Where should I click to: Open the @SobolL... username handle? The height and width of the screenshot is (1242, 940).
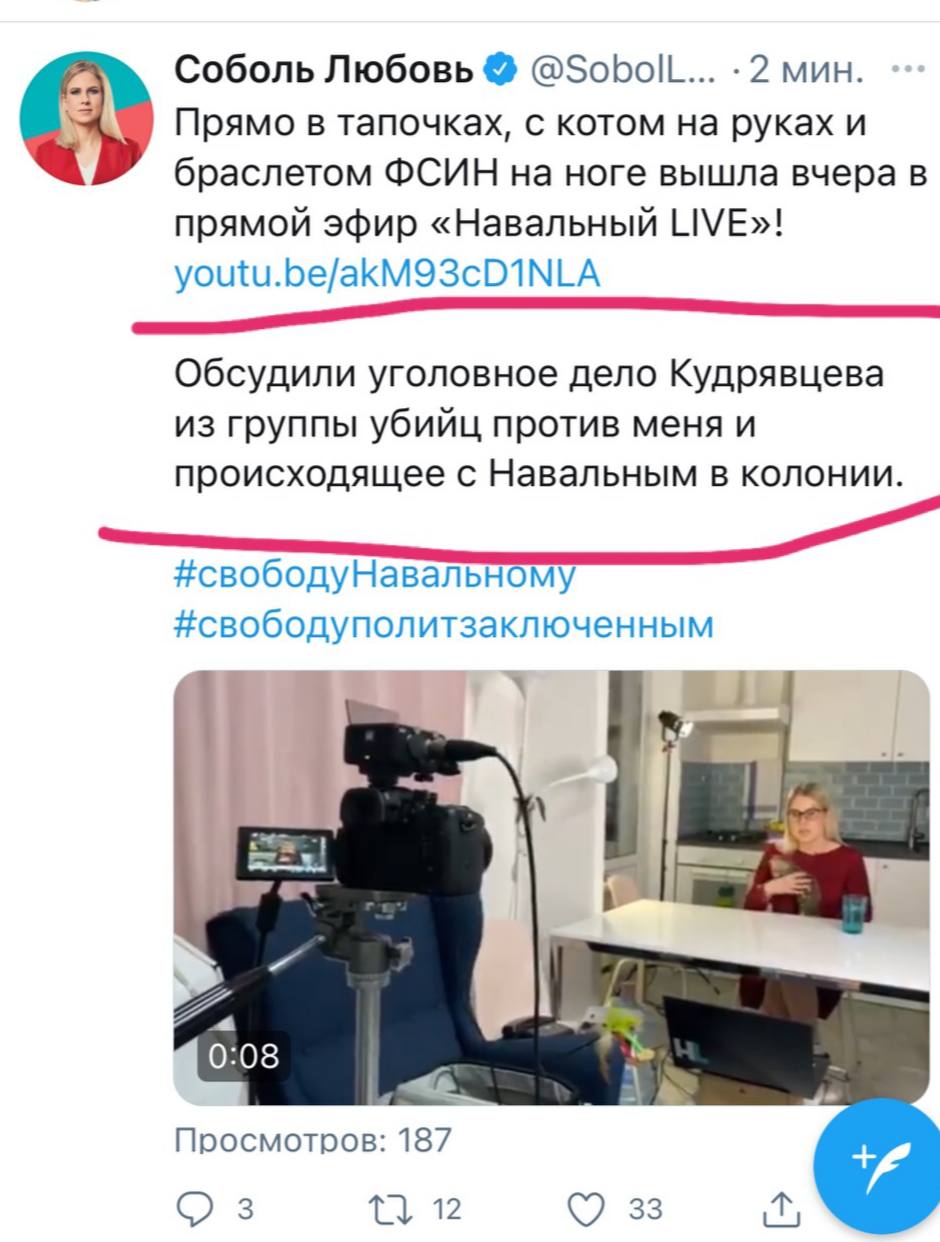pyautogui.click(x=621, y=72)
